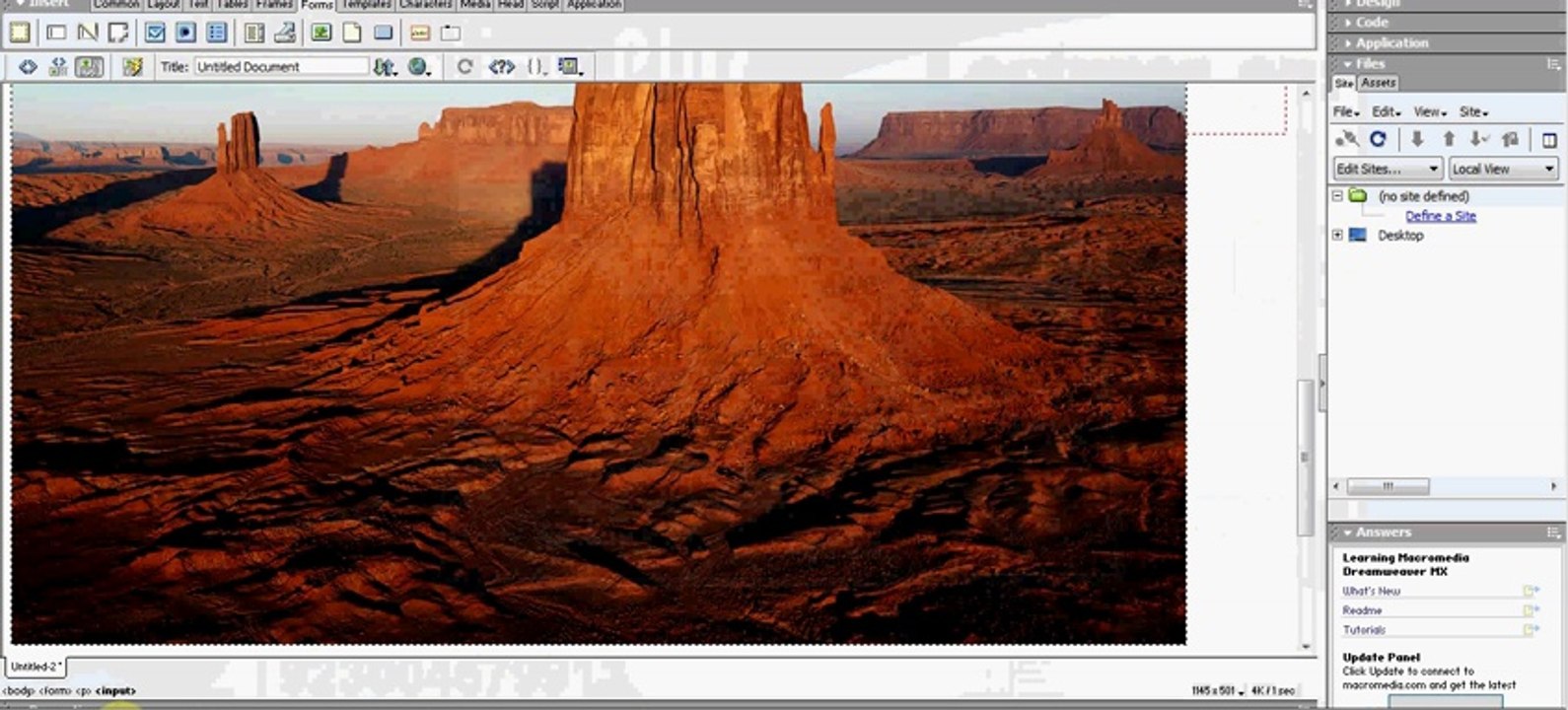Click the Get Files down arrow
This screenshot has width=1568, height=710.
[x=1417, y=140]
